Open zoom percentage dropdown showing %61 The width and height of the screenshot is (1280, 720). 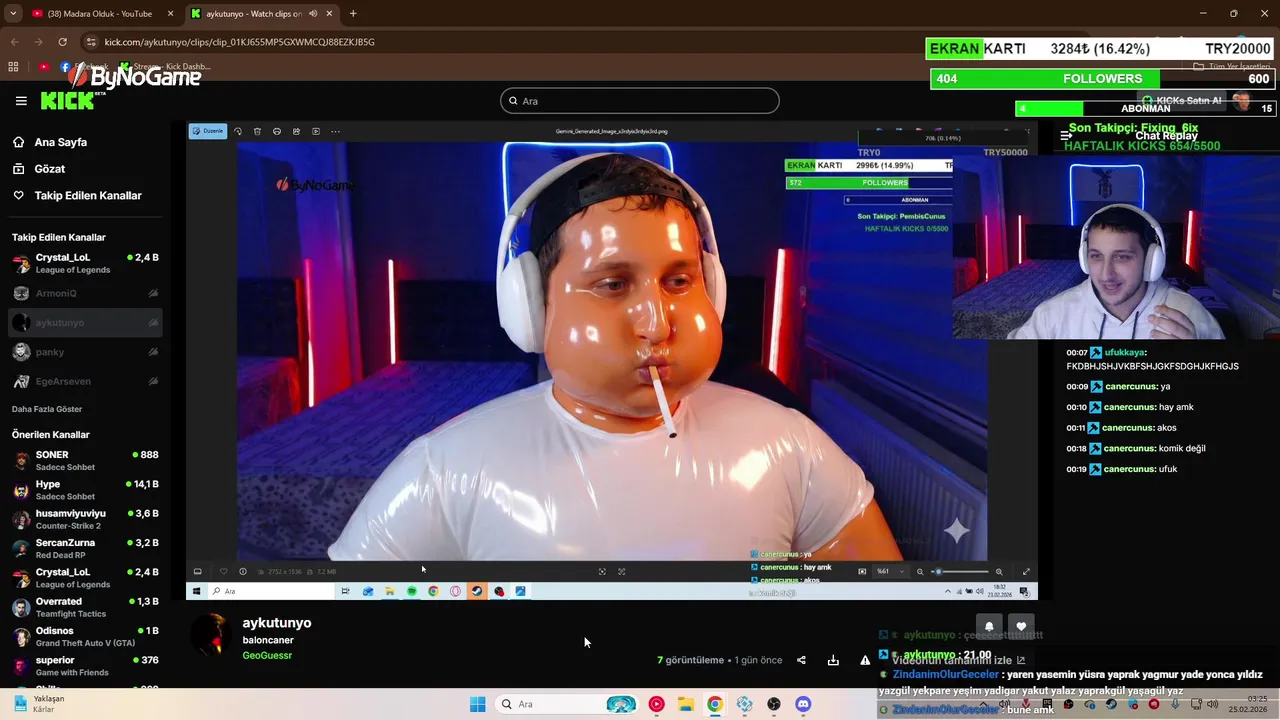[x=890, y=571]
